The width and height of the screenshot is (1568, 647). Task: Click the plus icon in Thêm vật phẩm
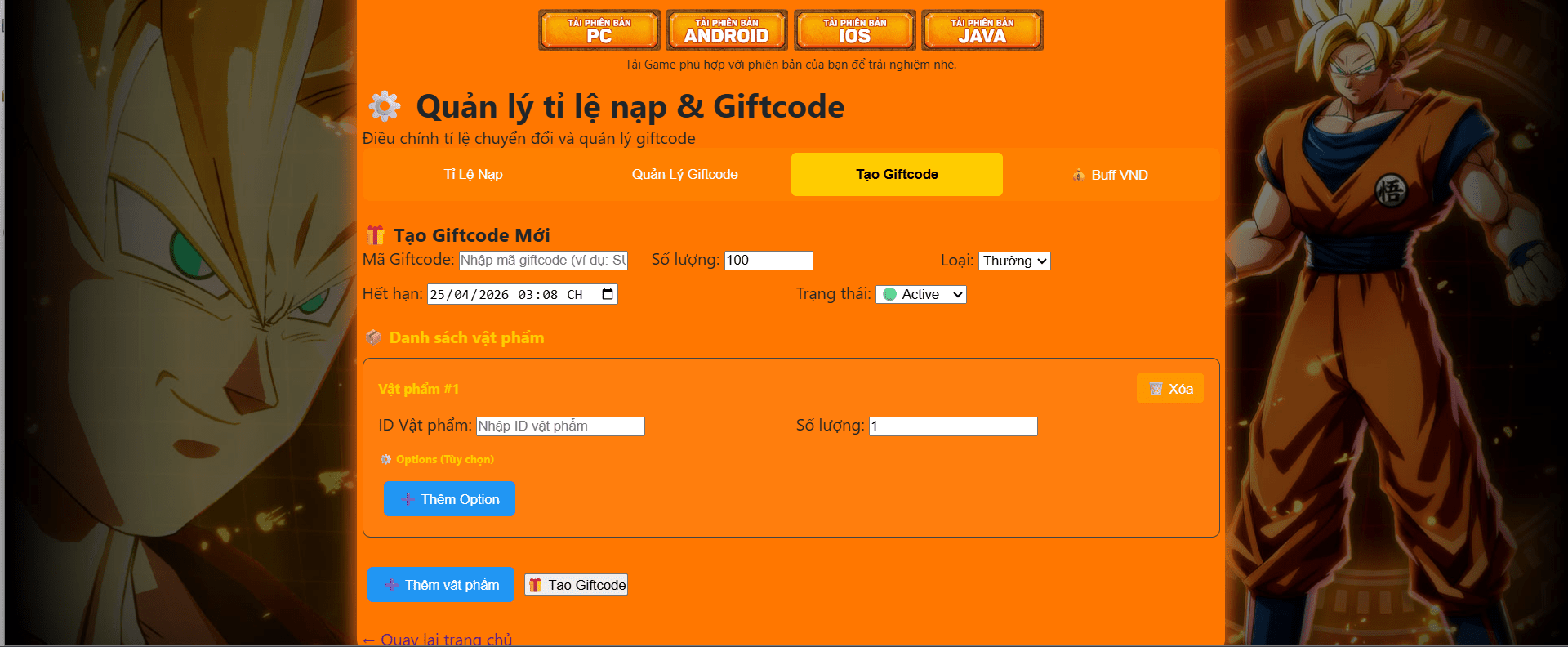391,585
